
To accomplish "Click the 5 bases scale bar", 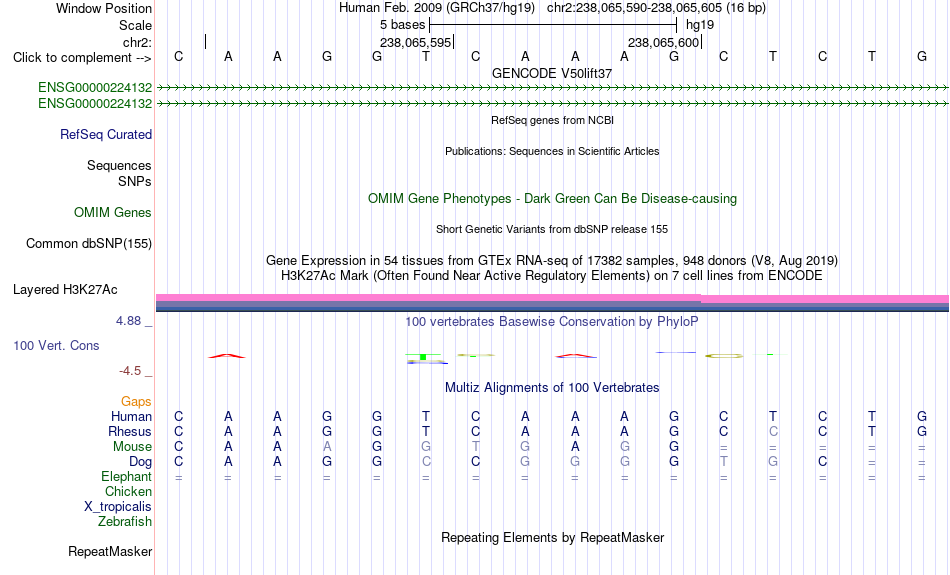I will coord(553,25).
